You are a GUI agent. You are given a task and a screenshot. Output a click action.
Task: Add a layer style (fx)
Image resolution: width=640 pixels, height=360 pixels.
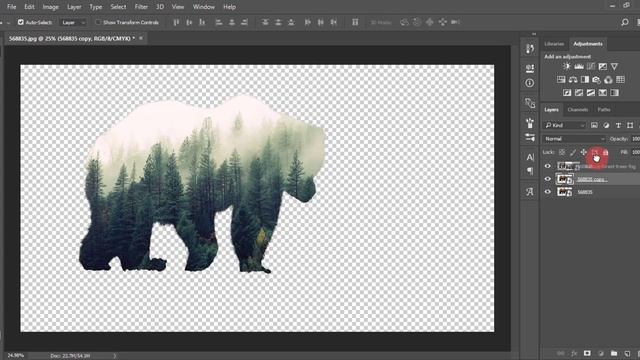[x=574, y=353]
